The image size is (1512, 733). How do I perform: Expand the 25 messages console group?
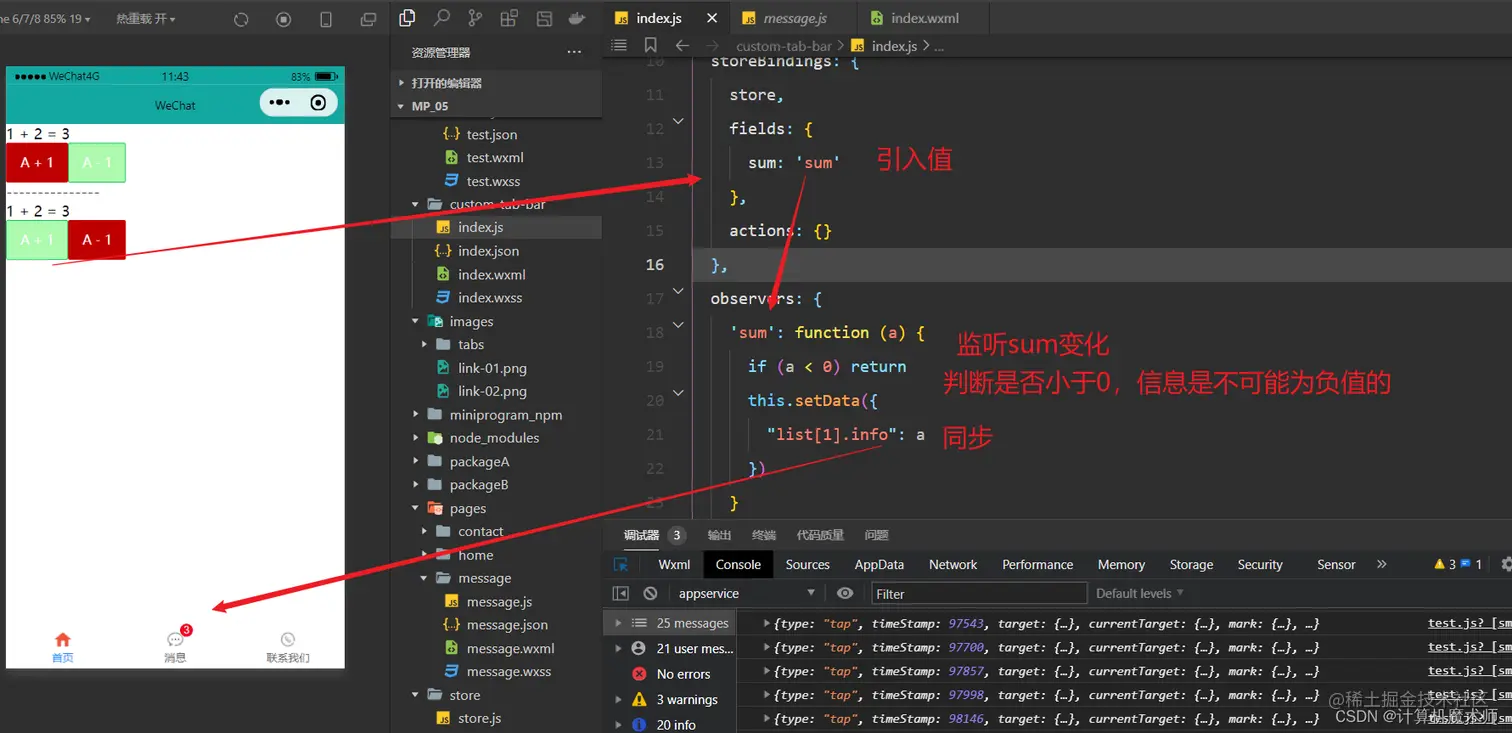point(618,623)
